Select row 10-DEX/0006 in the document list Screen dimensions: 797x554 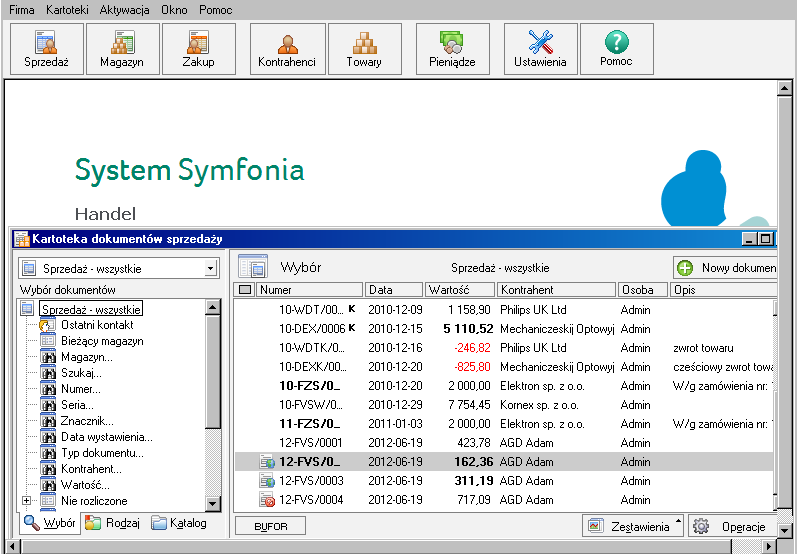(503, 329)
